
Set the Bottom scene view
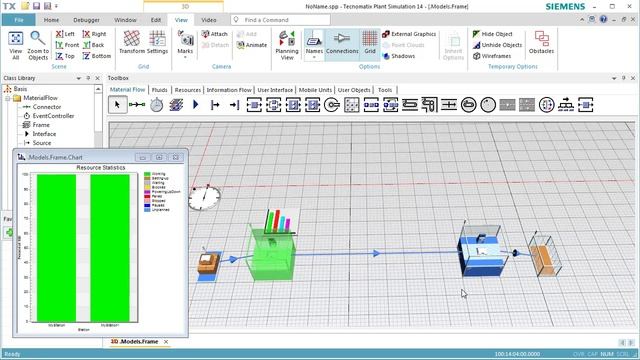[97, 56]
